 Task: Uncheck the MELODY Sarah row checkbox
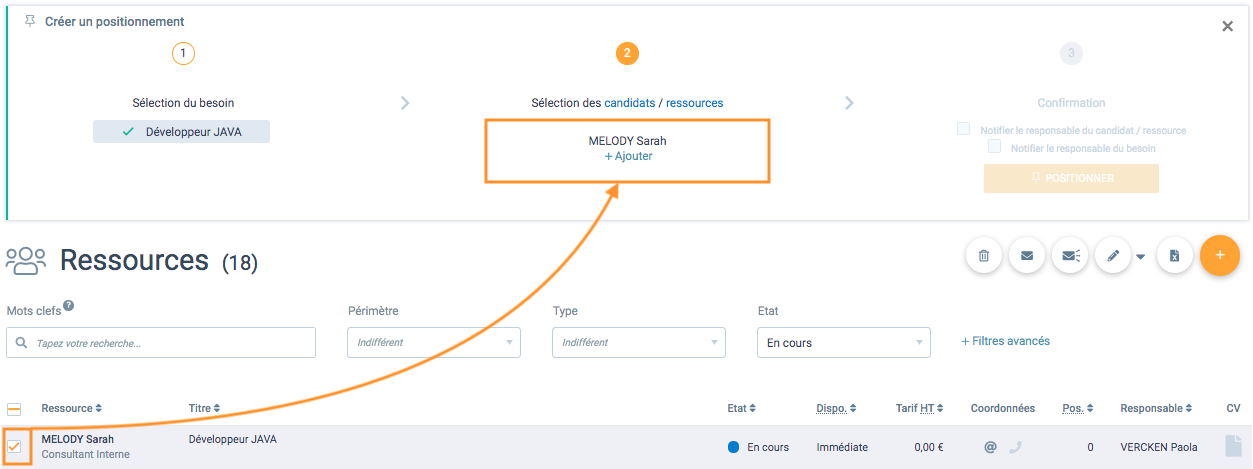pyautogui.click(x=14, y=446)
